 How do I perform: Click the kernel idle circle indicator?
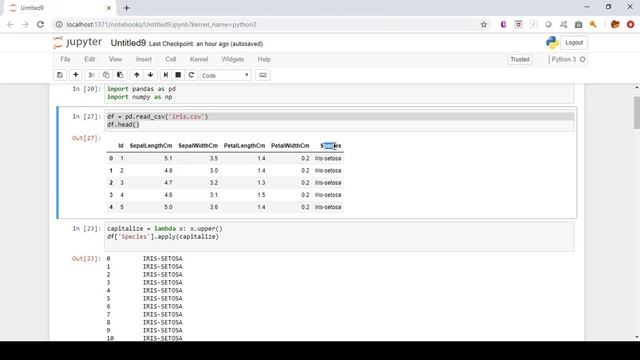tap(582, 60)
